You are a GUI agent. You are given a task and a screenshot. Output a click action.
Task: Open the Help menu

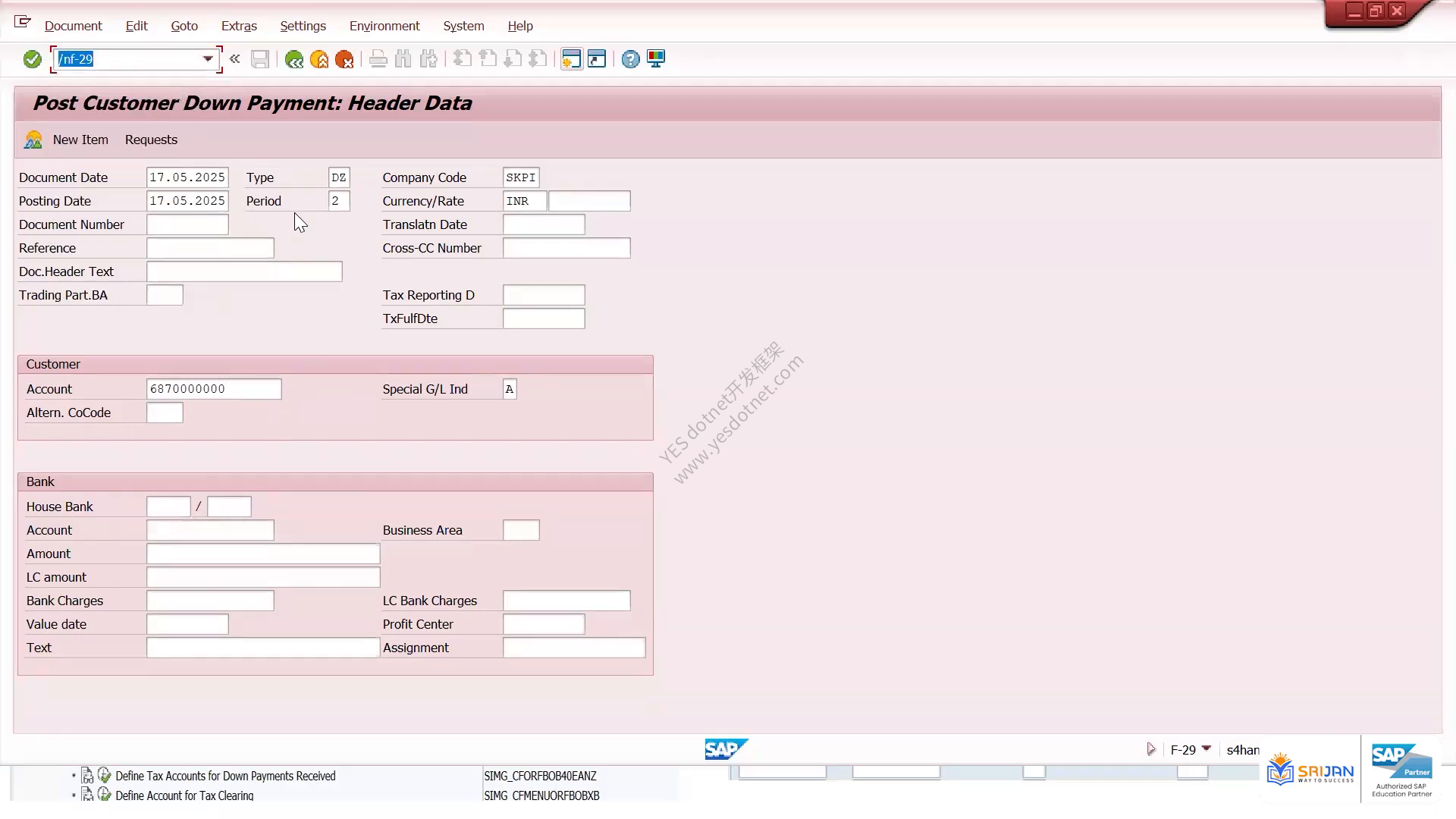(x=520, y=26)
